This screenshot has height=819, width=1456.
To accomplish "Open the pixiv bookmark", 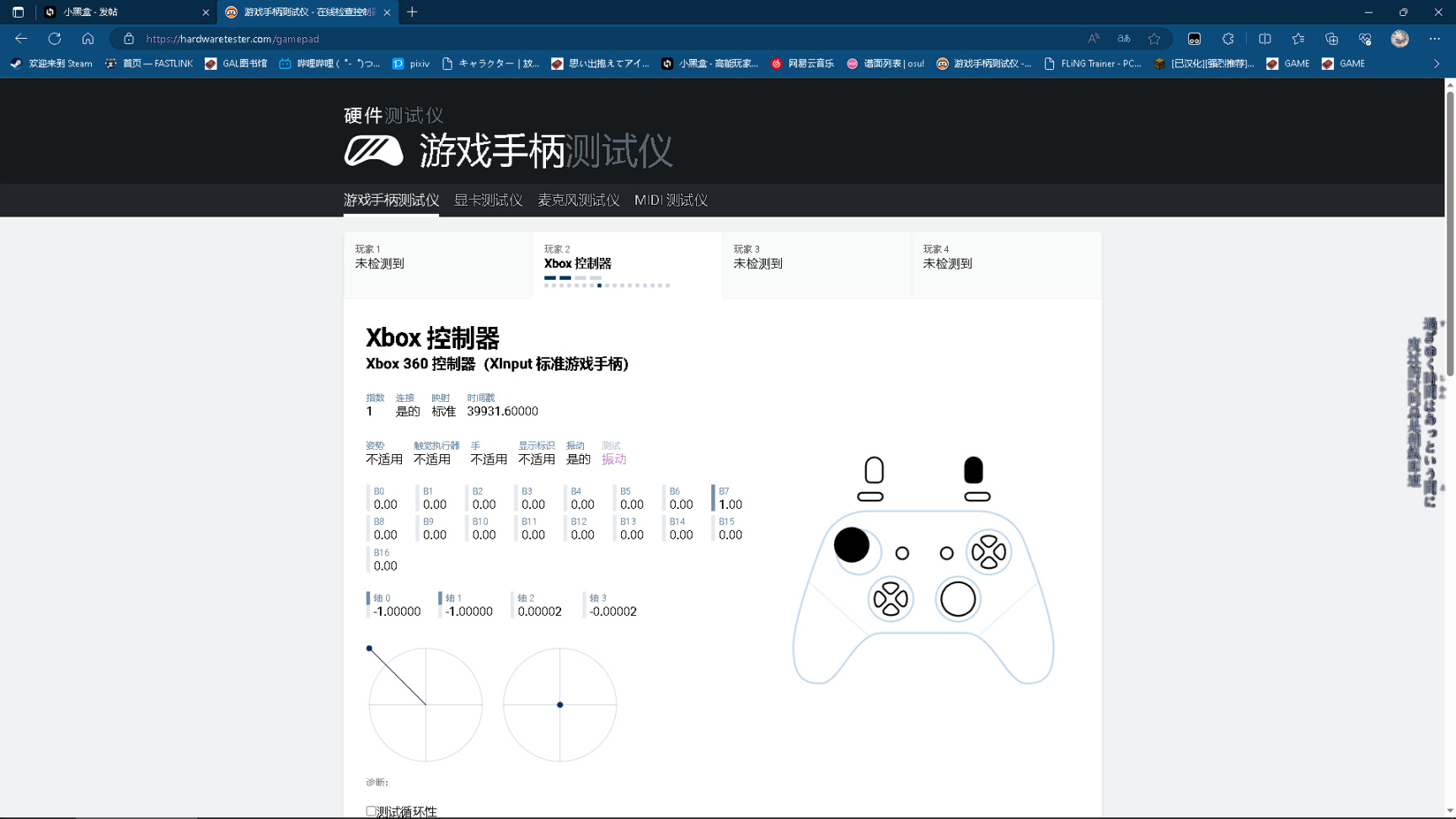I will [411, 63].
